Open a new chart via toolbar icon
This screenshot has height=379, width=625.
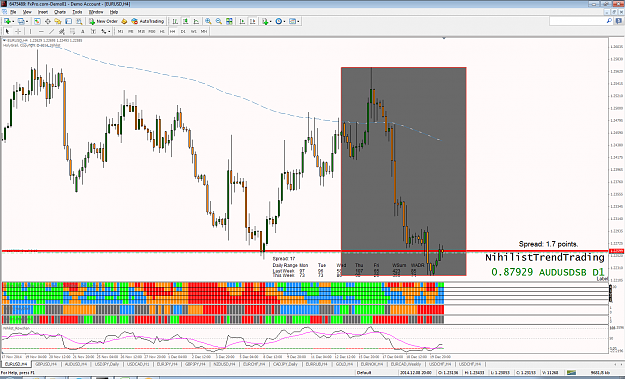point(7,21)
